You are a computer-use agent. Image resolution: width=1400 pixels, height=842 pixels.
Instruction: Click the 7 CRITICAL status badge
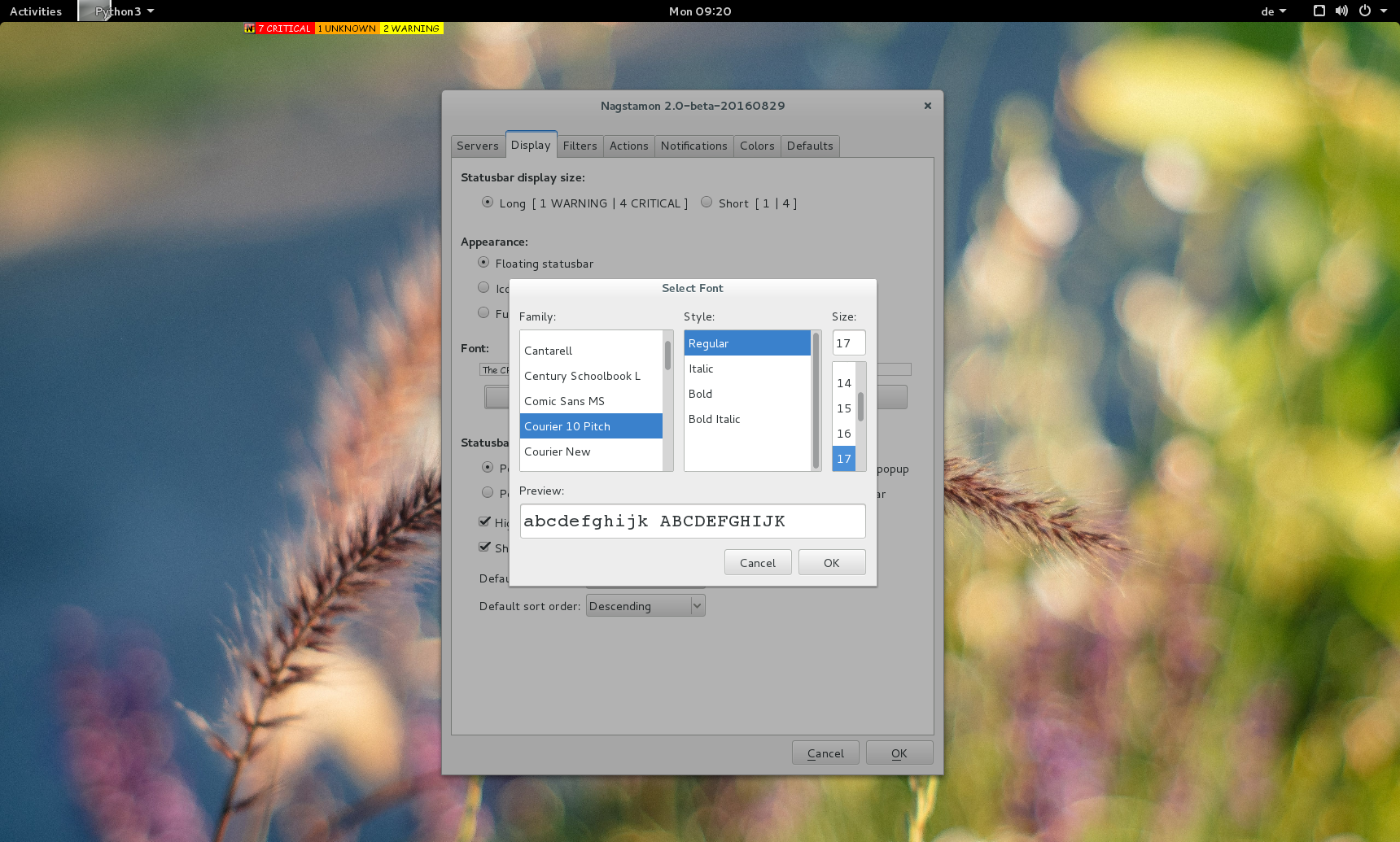tap(284, 28)
